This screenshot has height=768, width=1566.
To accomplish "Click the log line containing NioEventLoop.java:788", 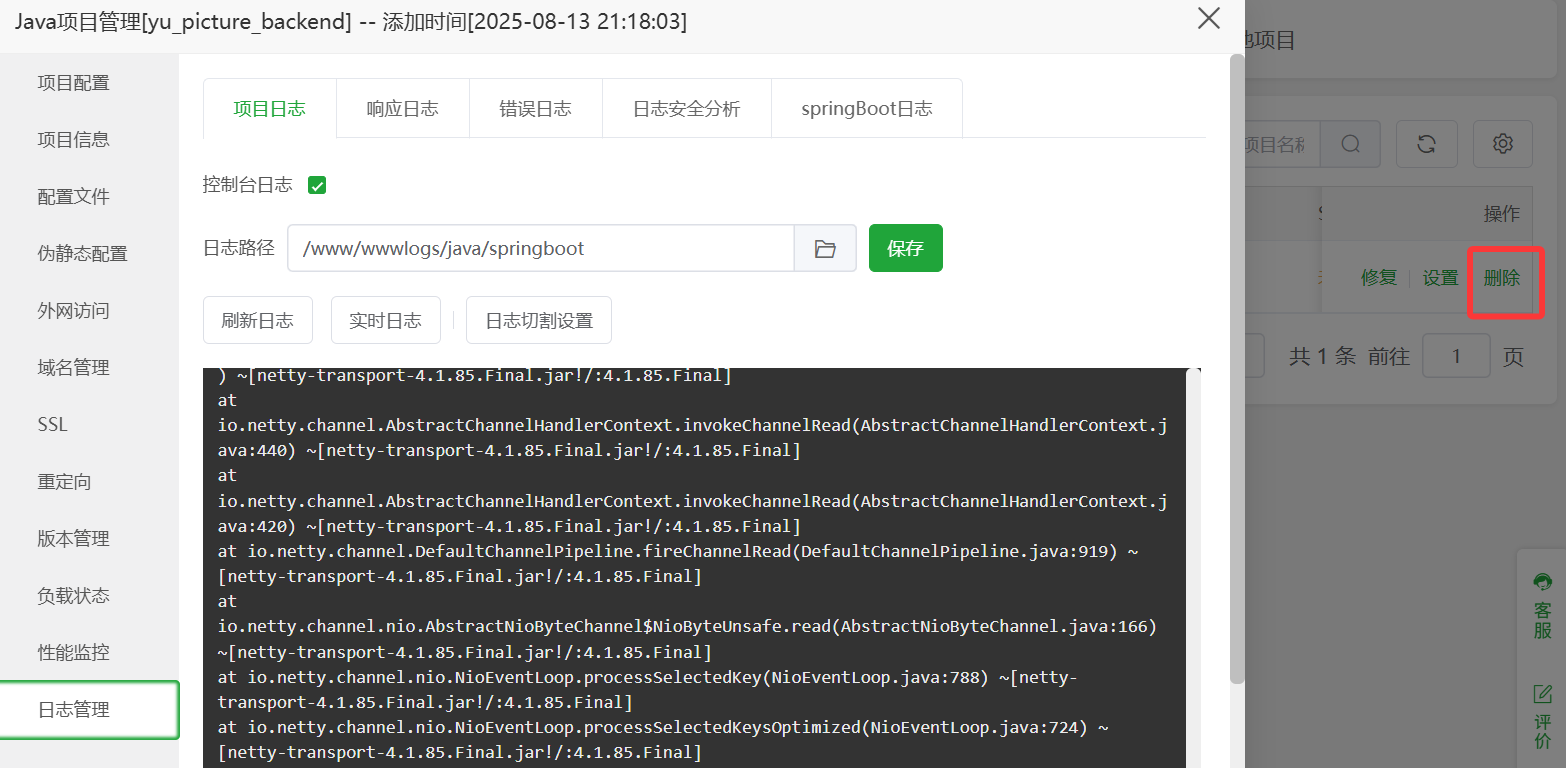I will 648,690.
